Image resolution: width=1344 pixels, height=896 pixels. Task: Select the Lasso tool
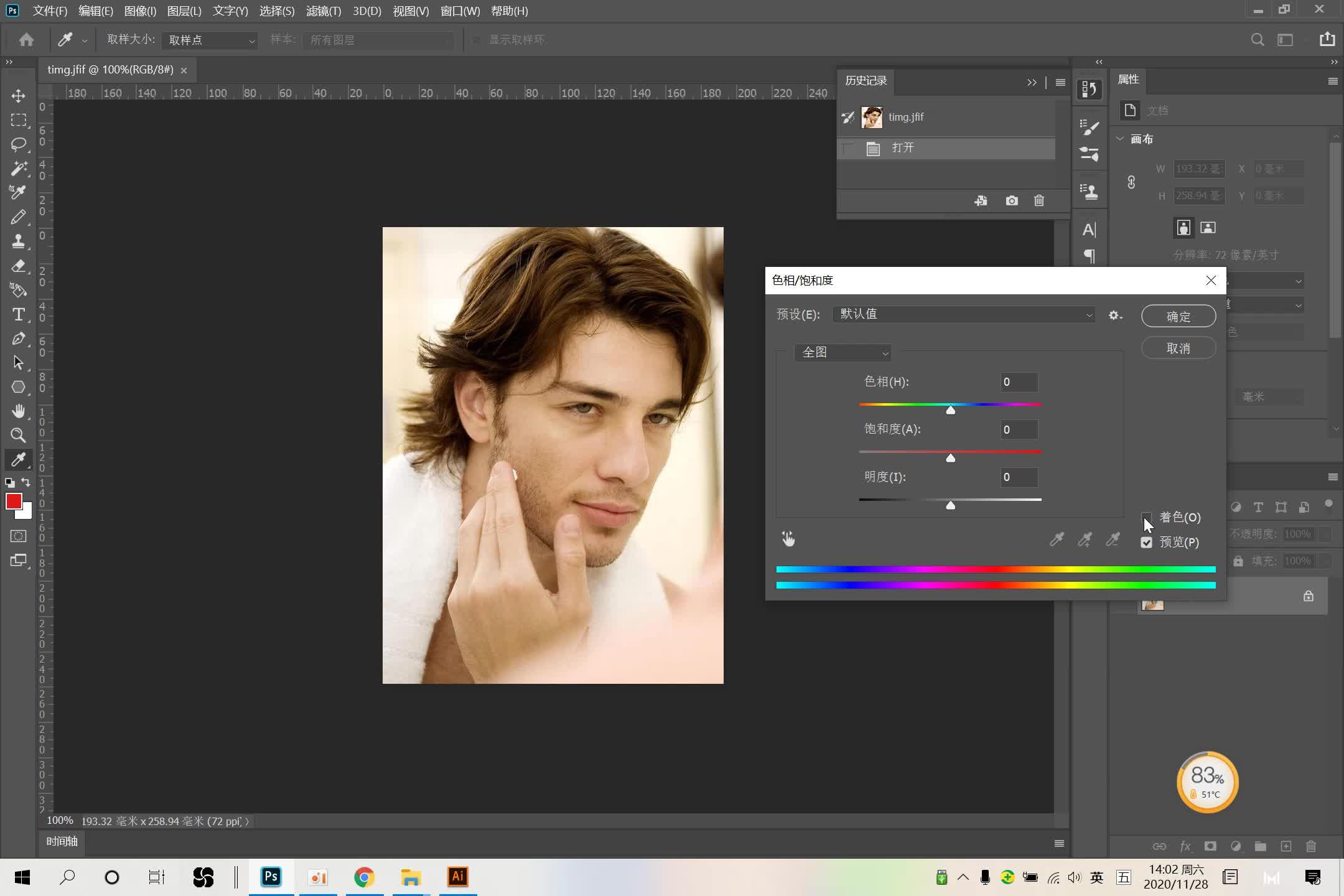tap(18, 144)
